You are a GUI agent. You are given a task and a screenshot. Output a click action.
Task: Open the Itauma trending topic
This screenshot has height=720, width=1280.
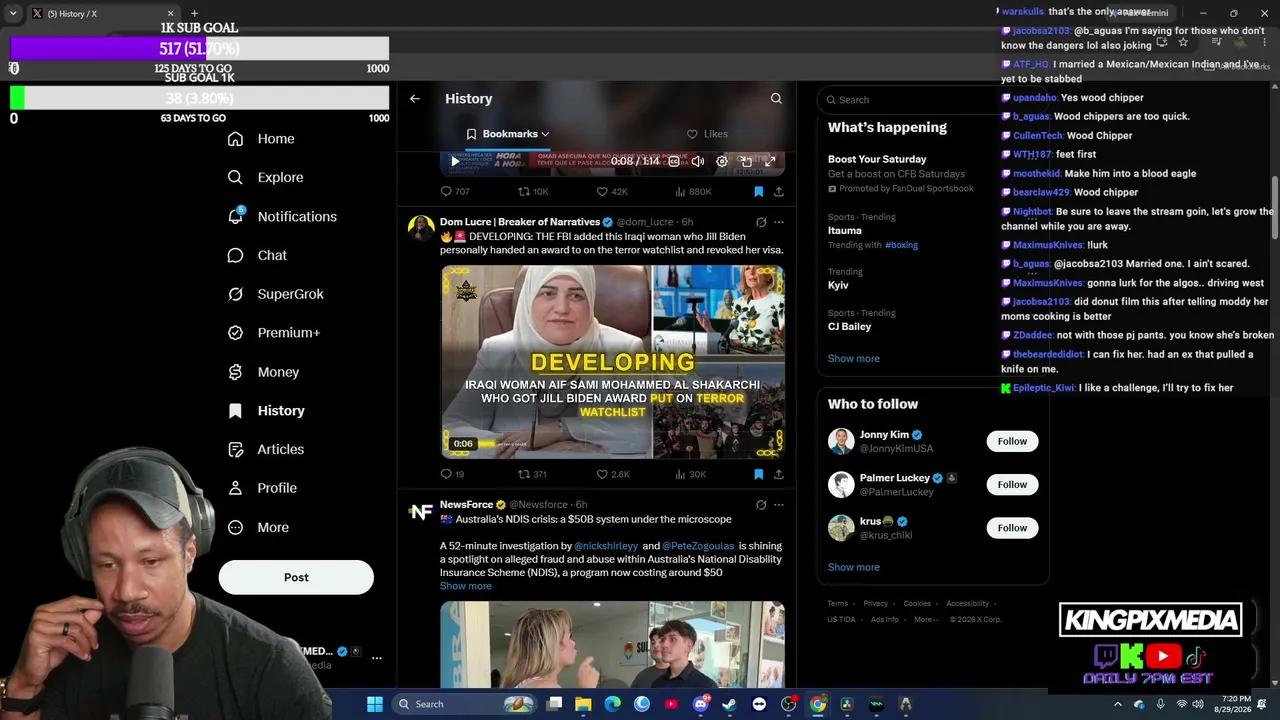(x=845, y=230)
